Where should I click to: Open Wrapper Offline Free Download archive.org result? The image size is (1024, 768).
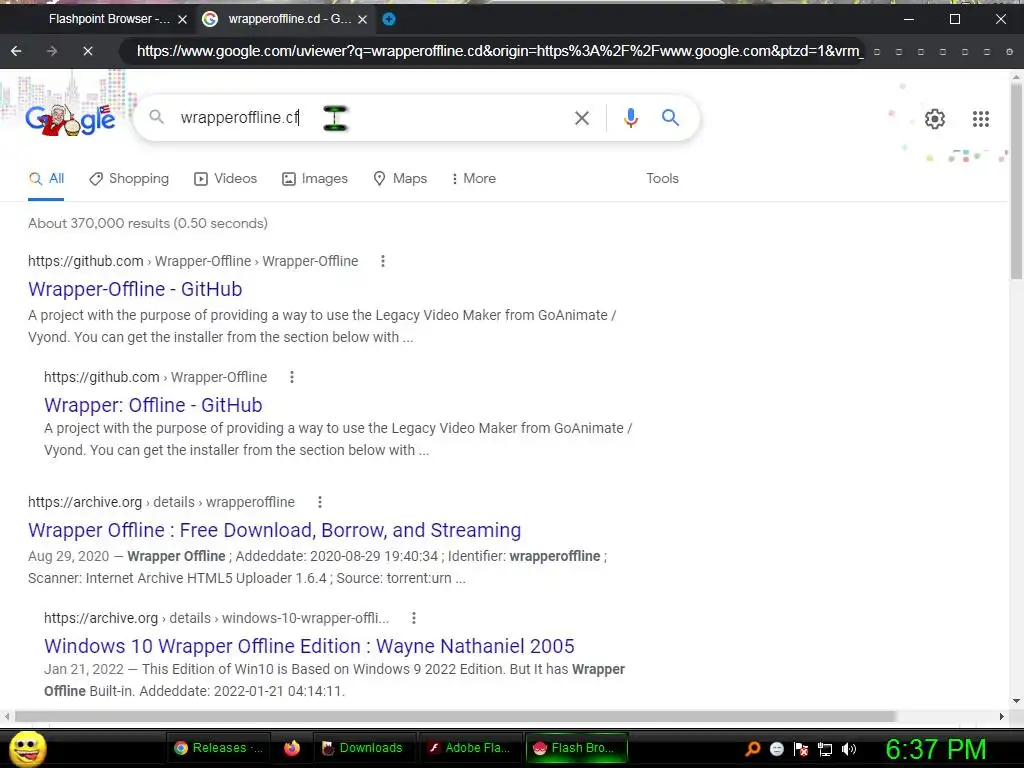pos(274,530)
